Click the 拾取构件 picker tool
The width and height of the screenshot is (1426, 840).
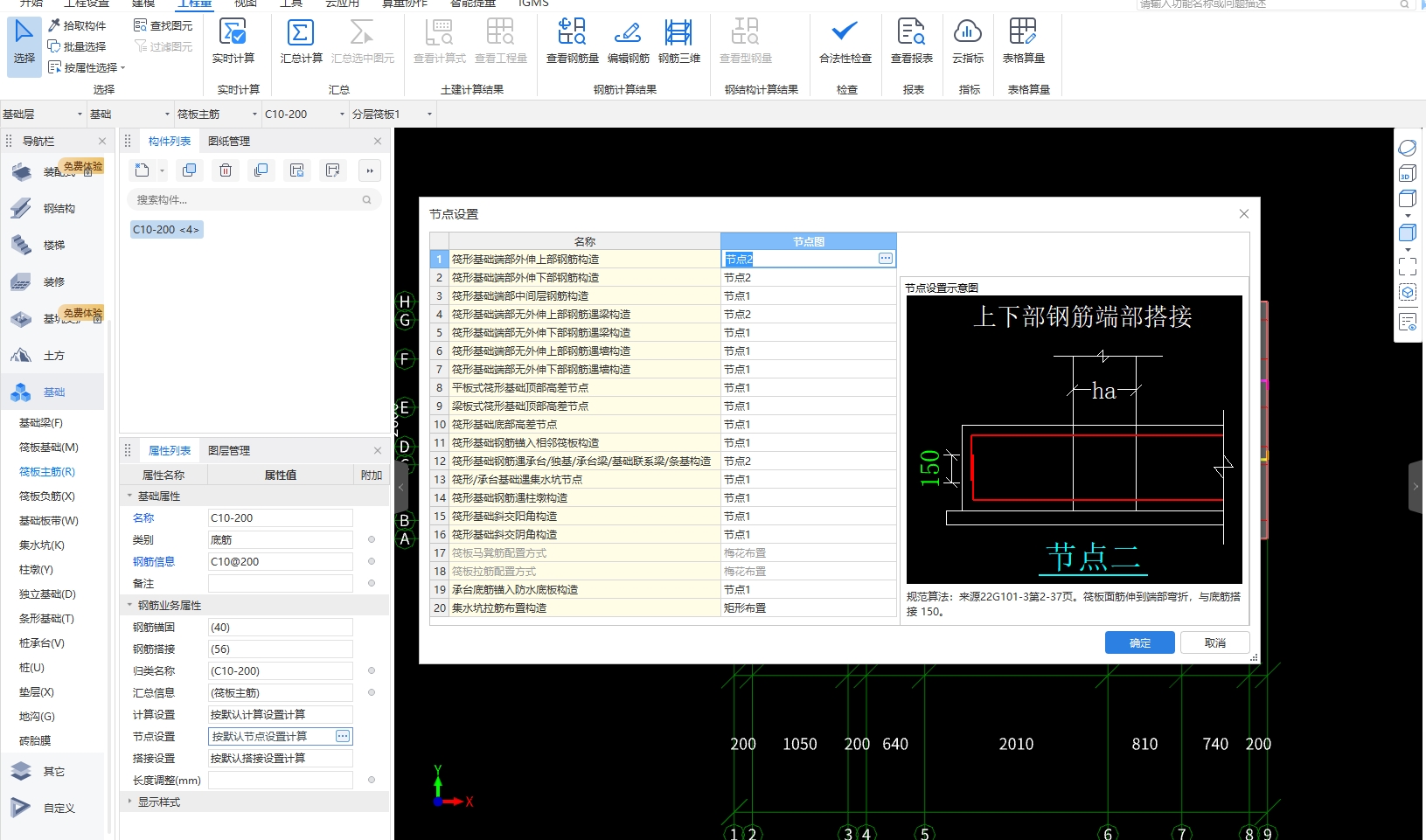pos(77,25)
